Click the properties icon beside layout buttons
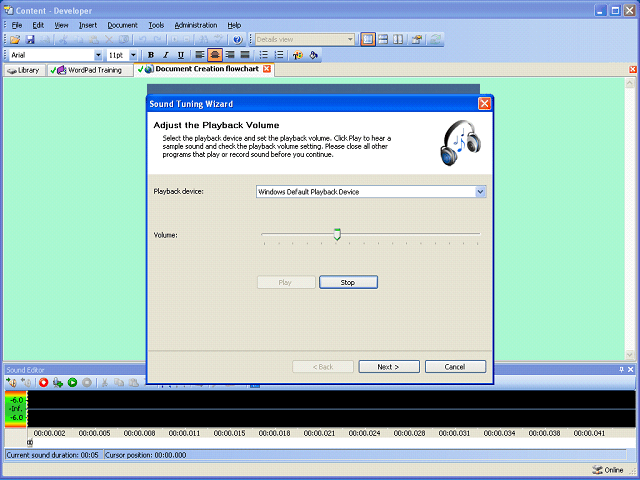The image size is (640, 480). 417,40
